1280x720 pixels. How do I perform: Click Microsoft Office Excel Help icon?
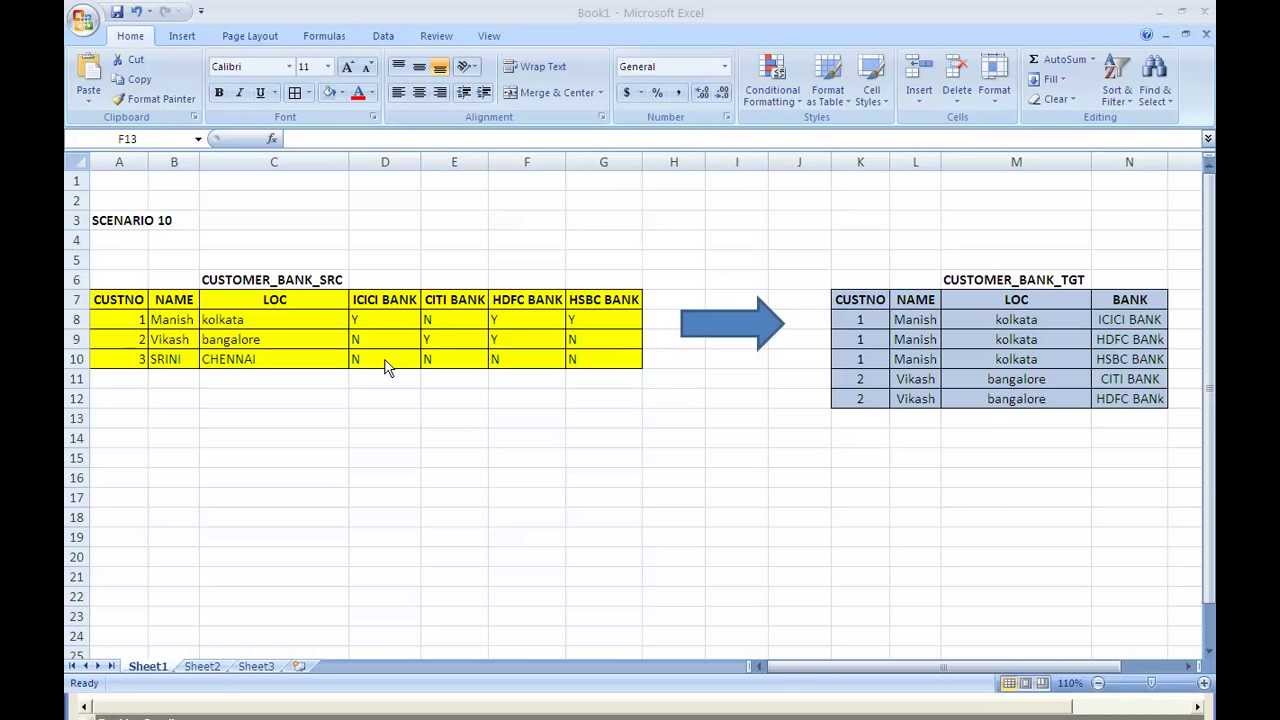coord(1147,35)
